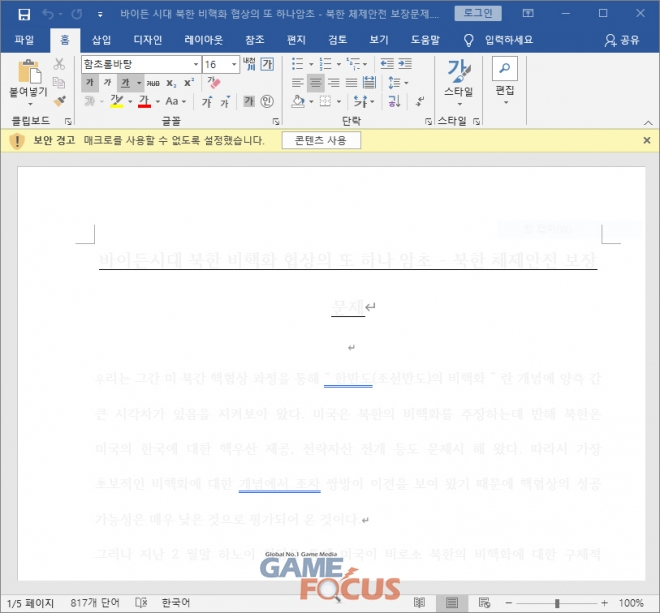Toggle center paragraph alignment
The height and width of the screenshot is (613, 660).
[x=315, y=83]
